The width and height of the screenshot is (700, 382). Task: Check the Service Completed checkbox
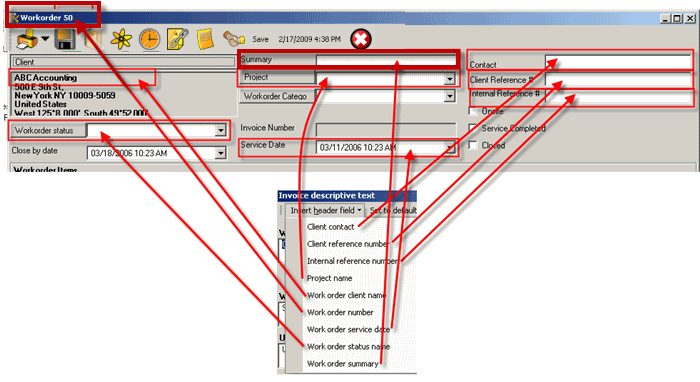click(473, 128)
